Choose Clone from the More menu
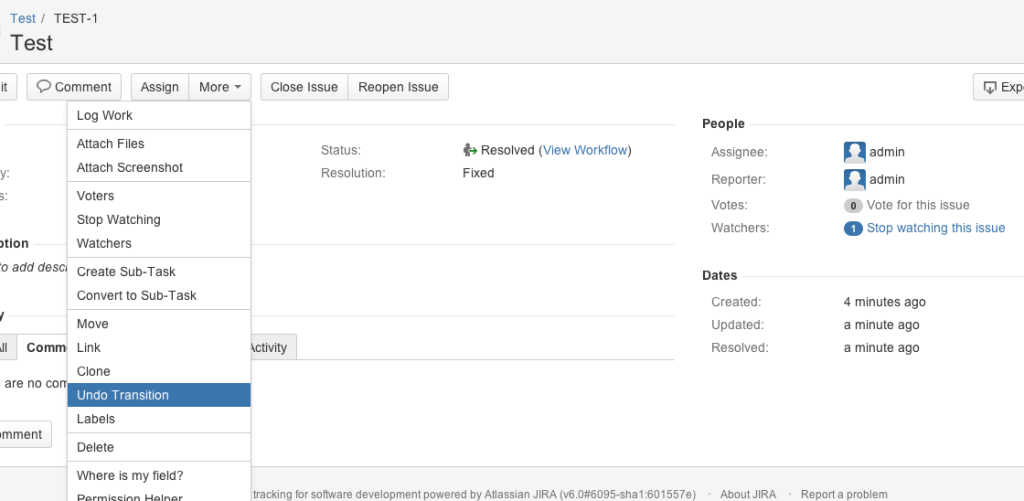The height and width of the screenshot is (501, 1024). pyautogui.click(x=159, y=372)
